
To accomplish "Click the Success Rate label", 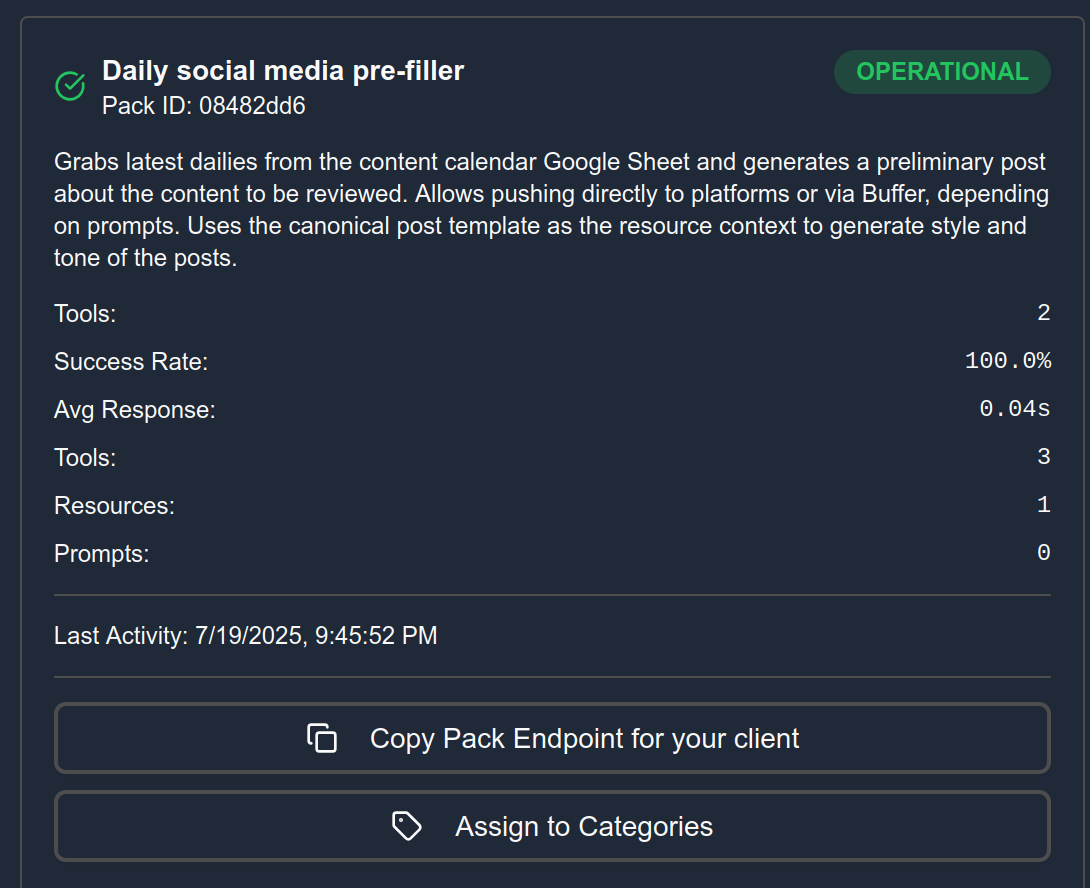I will (x=131, y=362).
